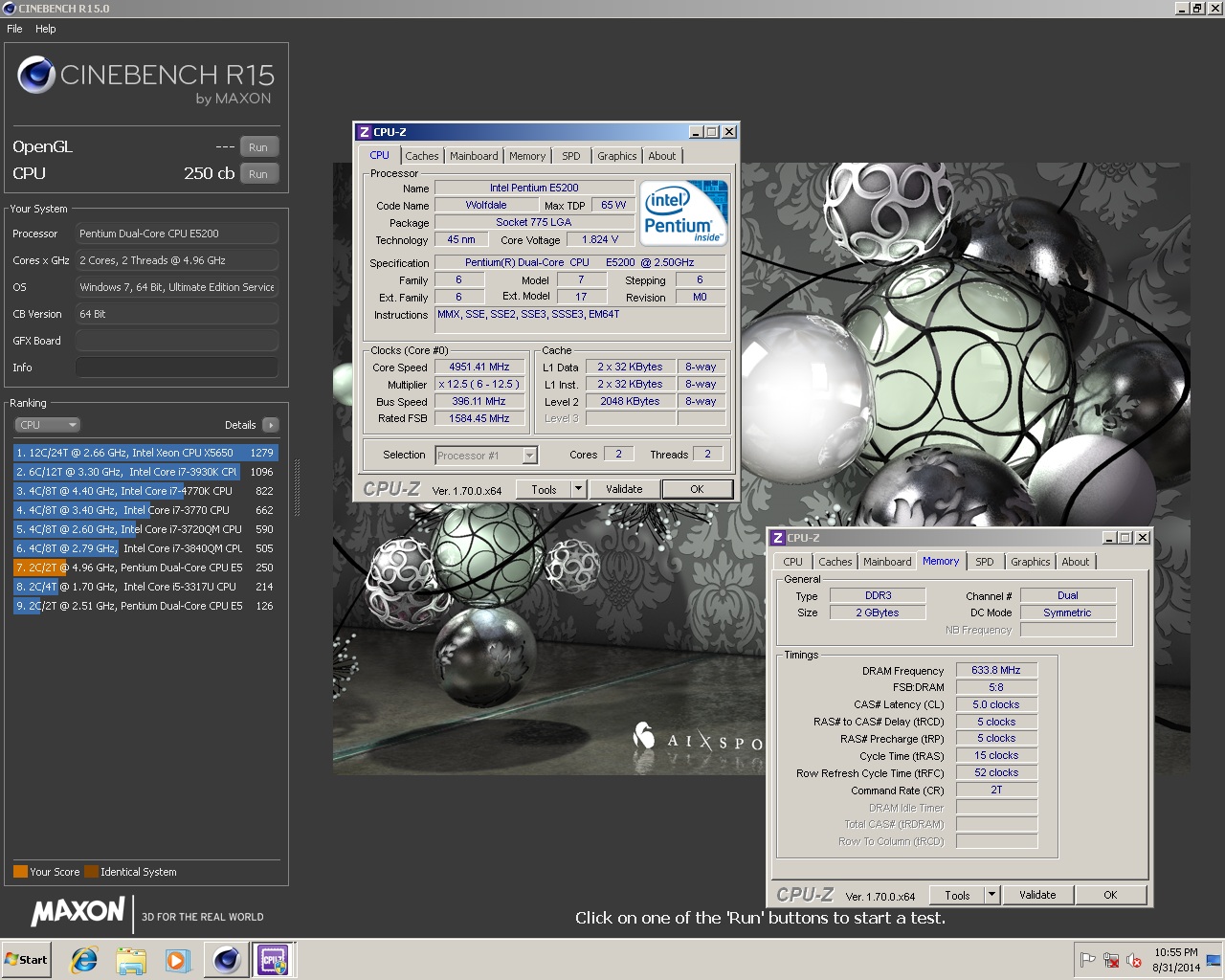Click Tools button in lower CPU-Z
This screenshot has width=1225, height=980.
point(957,895)
